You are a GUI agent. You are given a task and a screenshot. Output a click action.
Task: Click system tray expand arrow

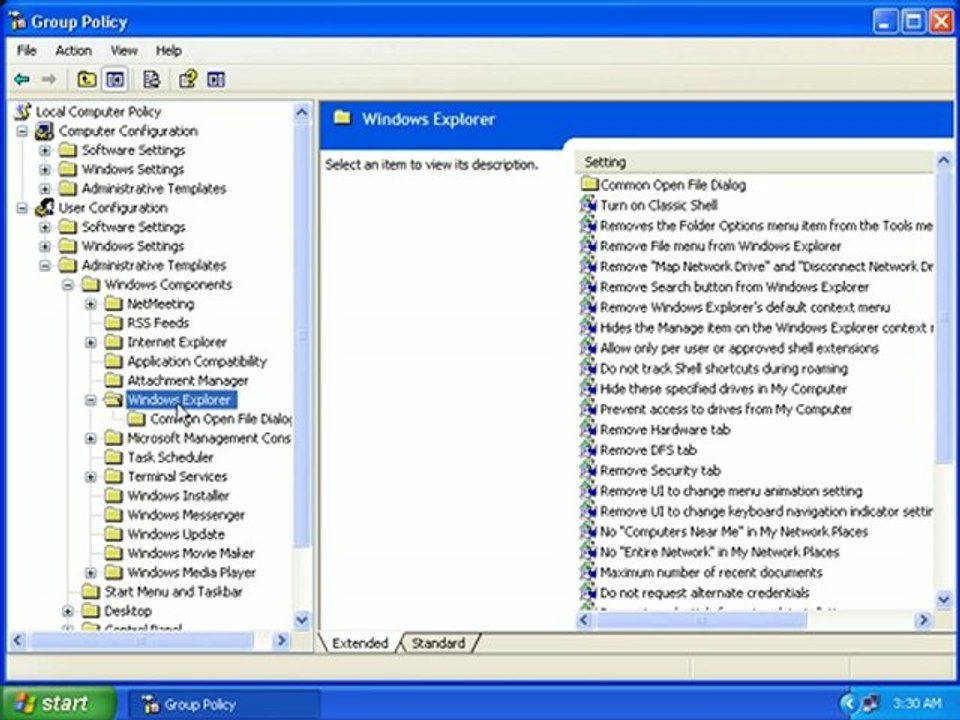(x=848, y=703)
